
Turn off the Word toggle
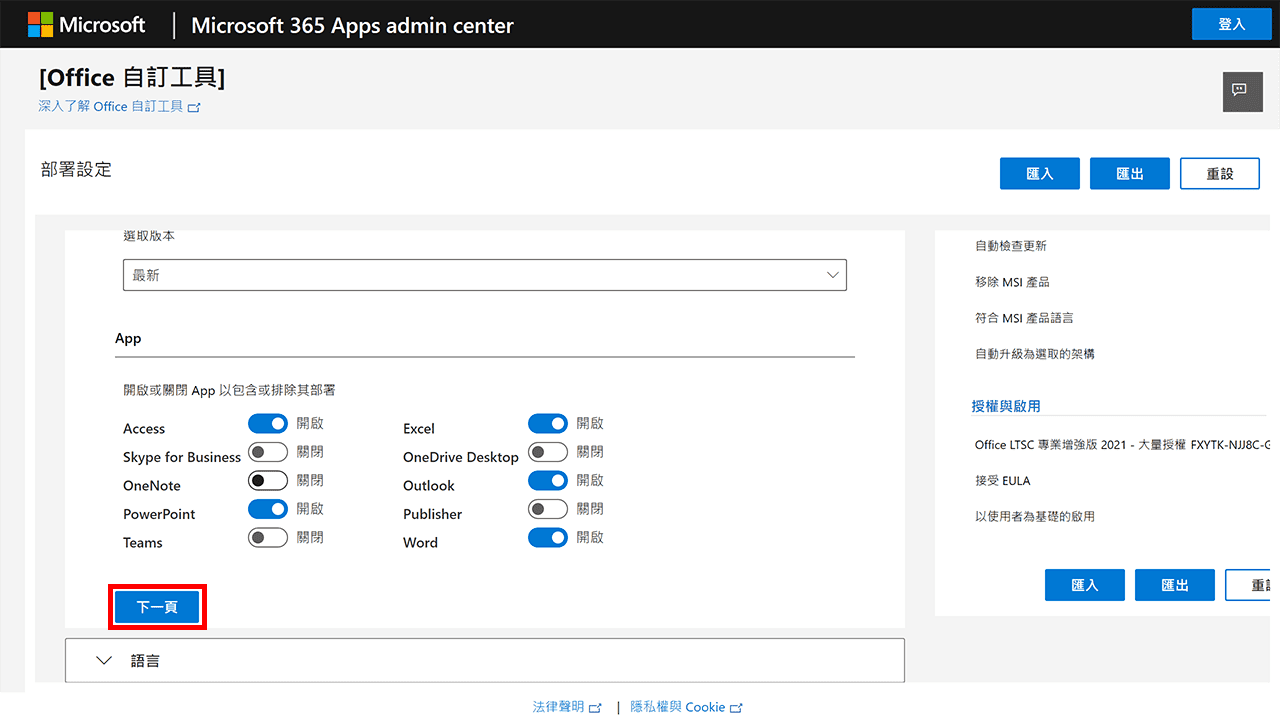point(547,537)
